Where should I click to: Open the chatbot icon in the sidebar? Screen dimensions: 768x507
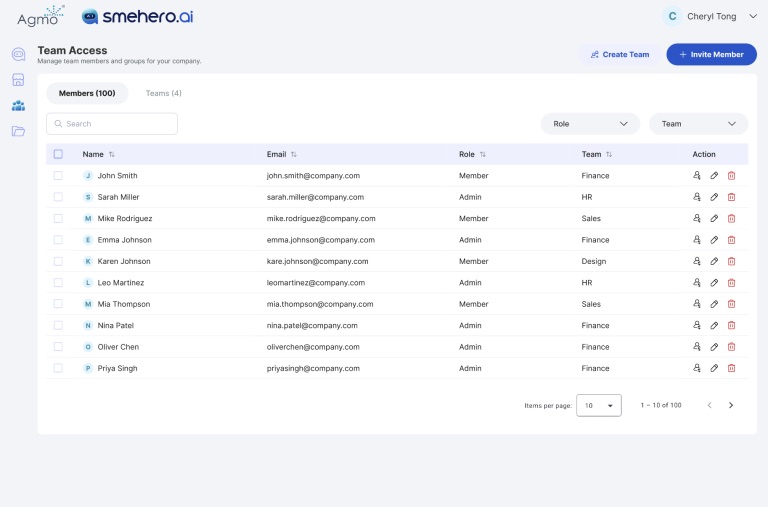pos(19,54)
